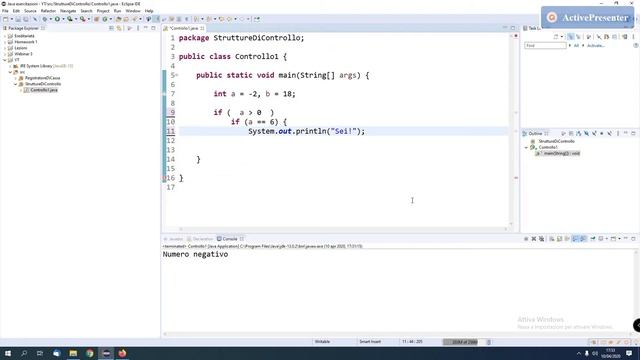
Task: Collapse the src folder node
Action: pyautogui.click(x=10, y=72)
